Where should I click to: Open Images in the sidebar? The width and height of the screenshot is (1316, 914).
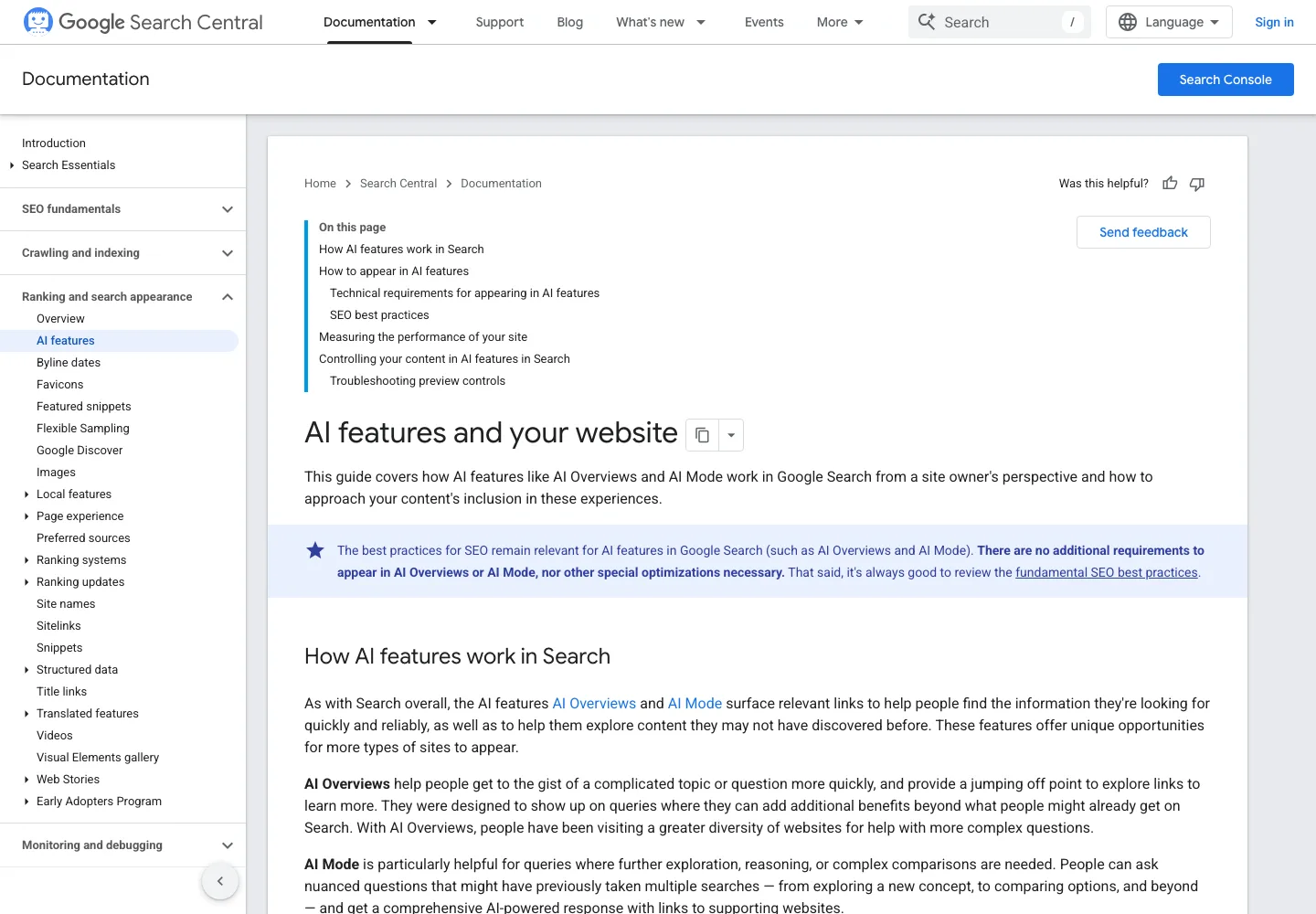[56, 473]
